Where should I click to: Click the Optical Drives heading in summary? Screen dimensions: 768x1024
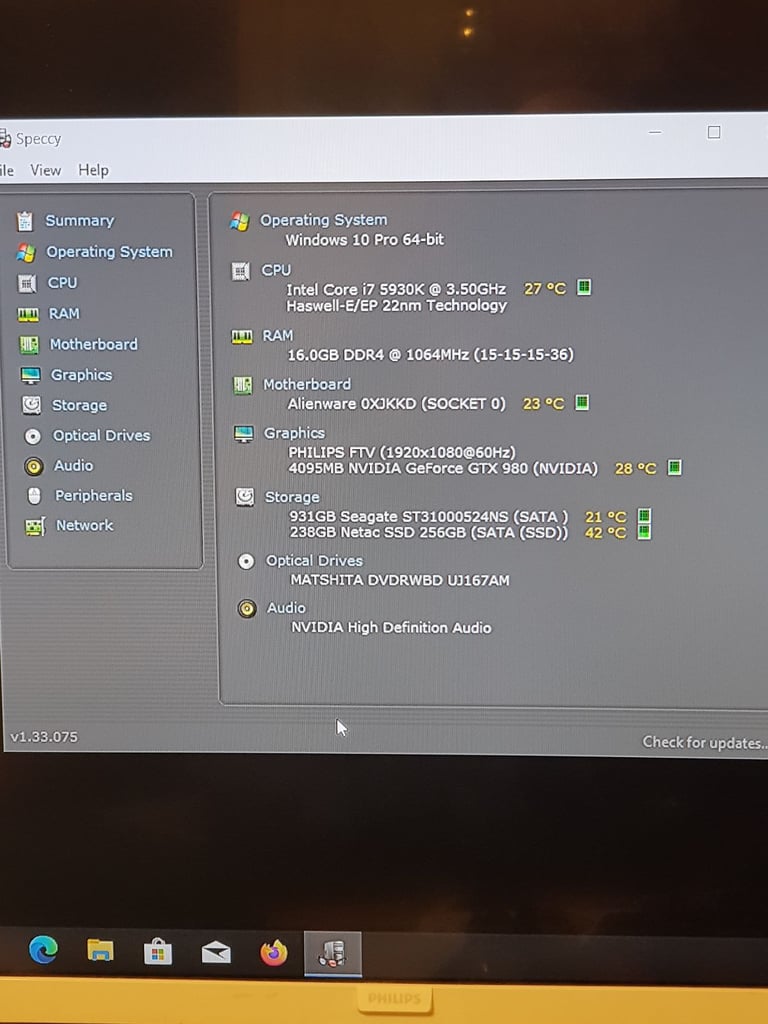pos(314,561)
